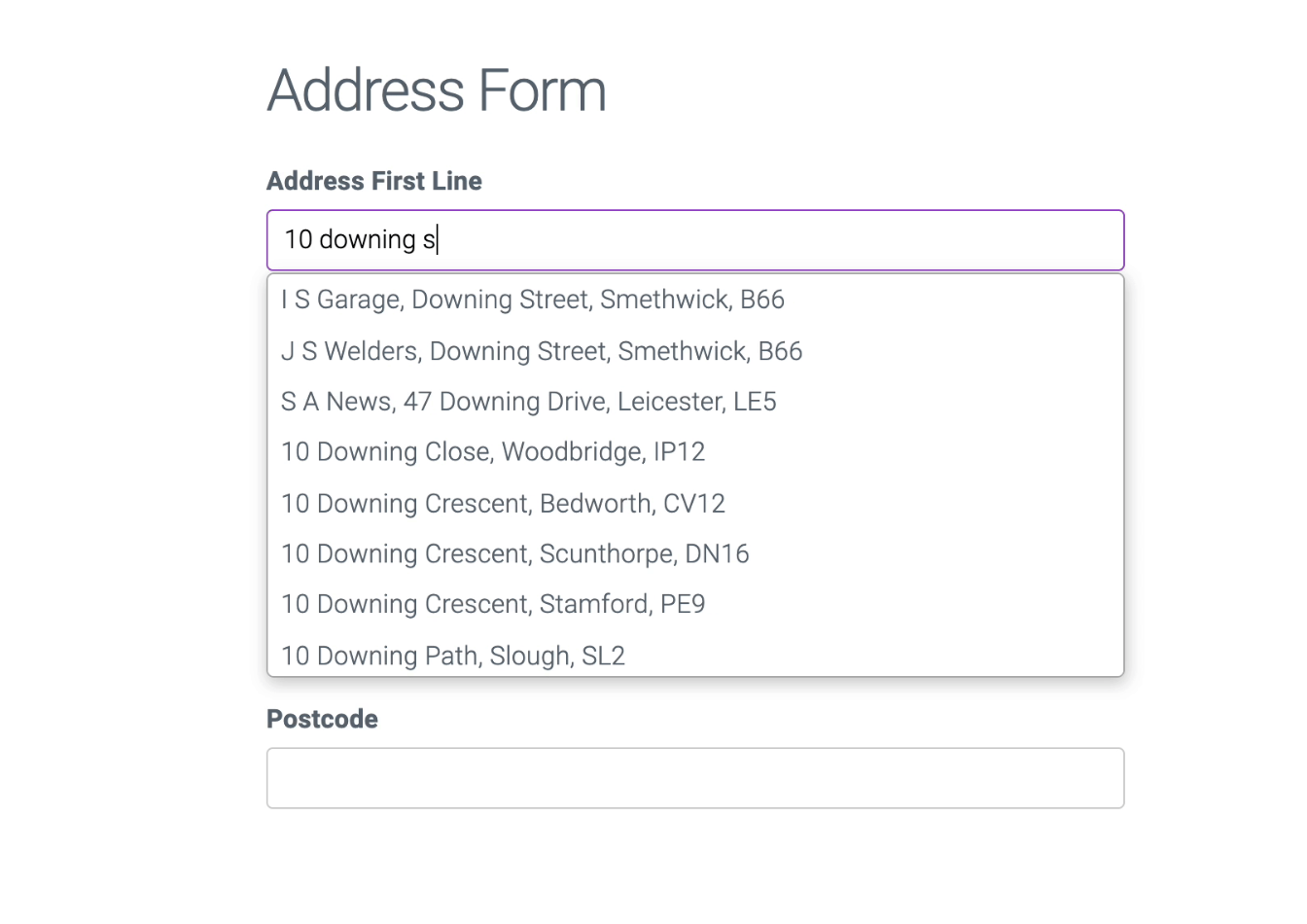Choose '10 Downing Crescent, Bedworth, CV12'
The image size is (1307, 924).
click(503, 504)
